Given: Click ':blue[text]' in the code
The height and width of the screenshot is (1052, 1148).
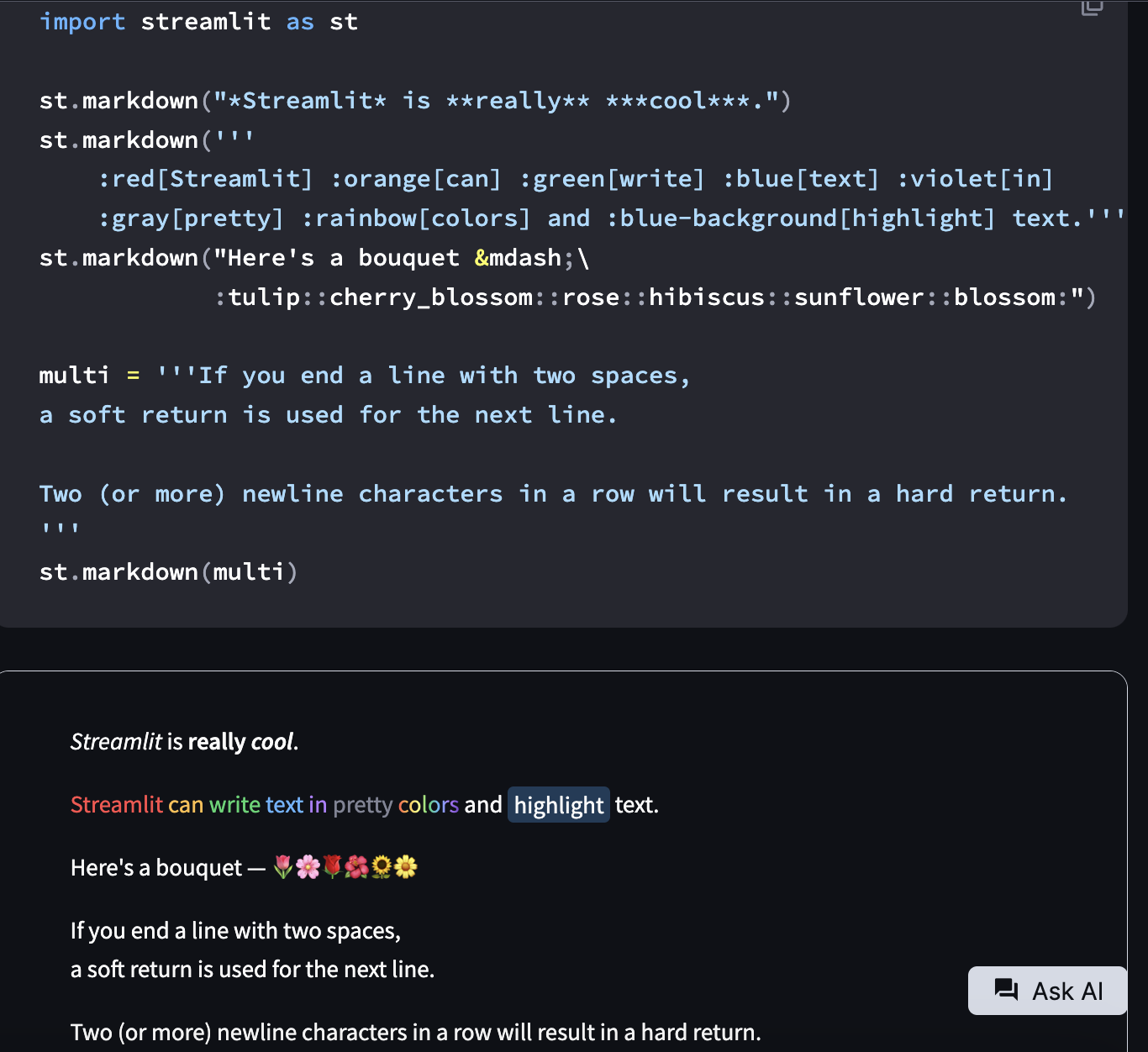Looking at the screenshot, I should (801, 179).
